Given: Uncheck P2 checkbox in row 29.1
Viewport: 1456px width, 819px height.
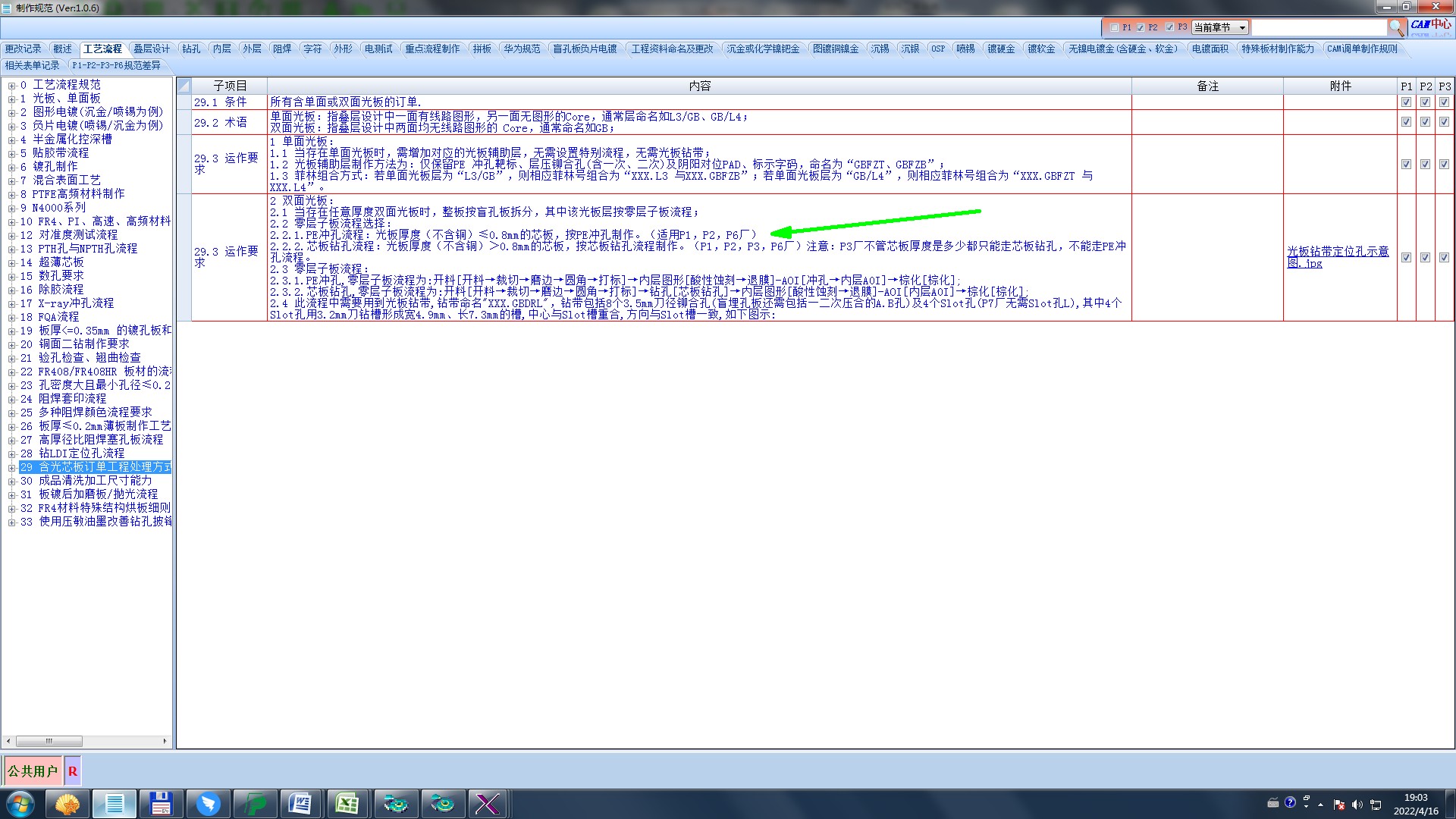Looking at the screenshot, I should click(1426, 102).
